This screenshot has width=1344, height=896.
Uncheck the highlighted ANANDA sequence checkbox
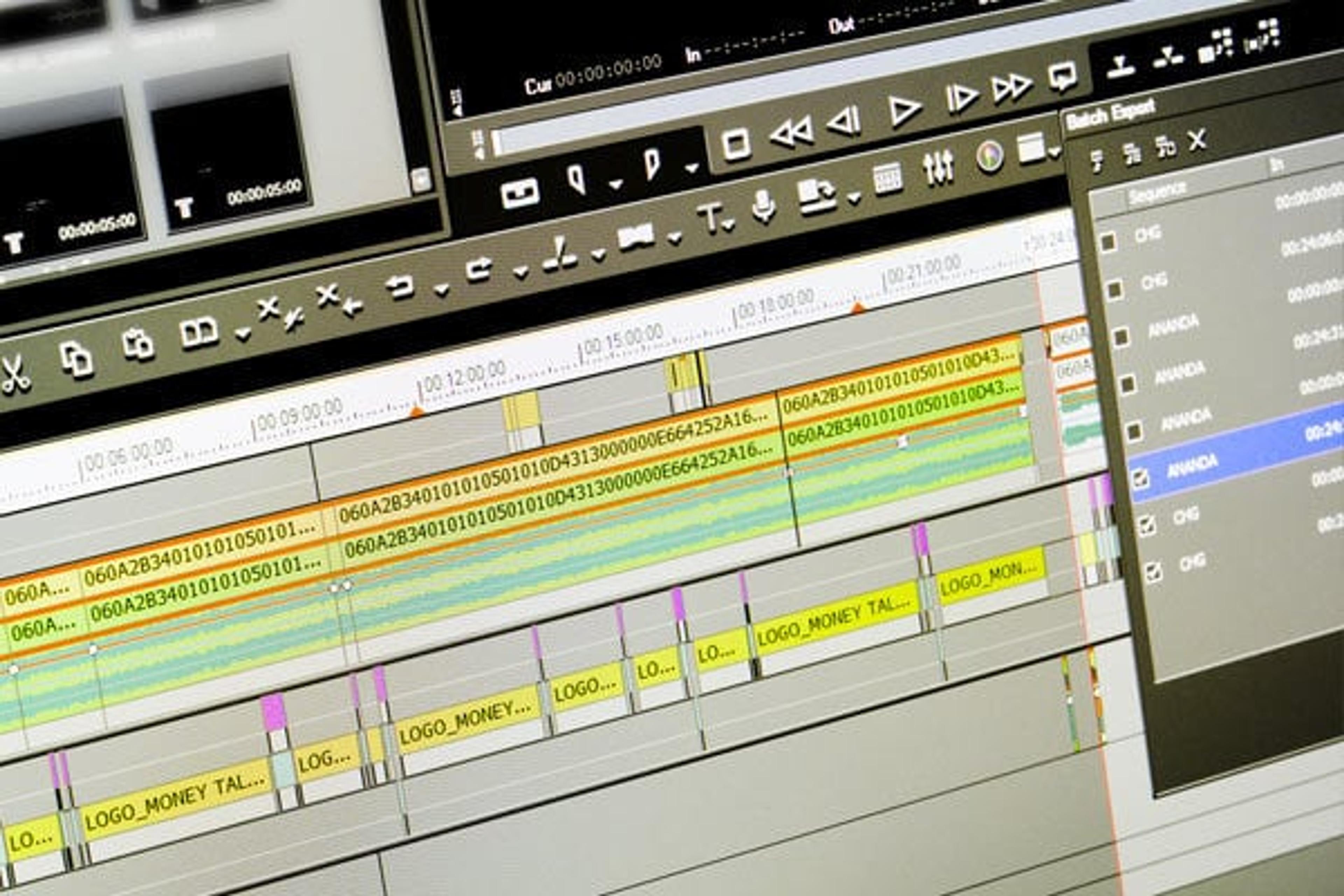(1140, 479)
